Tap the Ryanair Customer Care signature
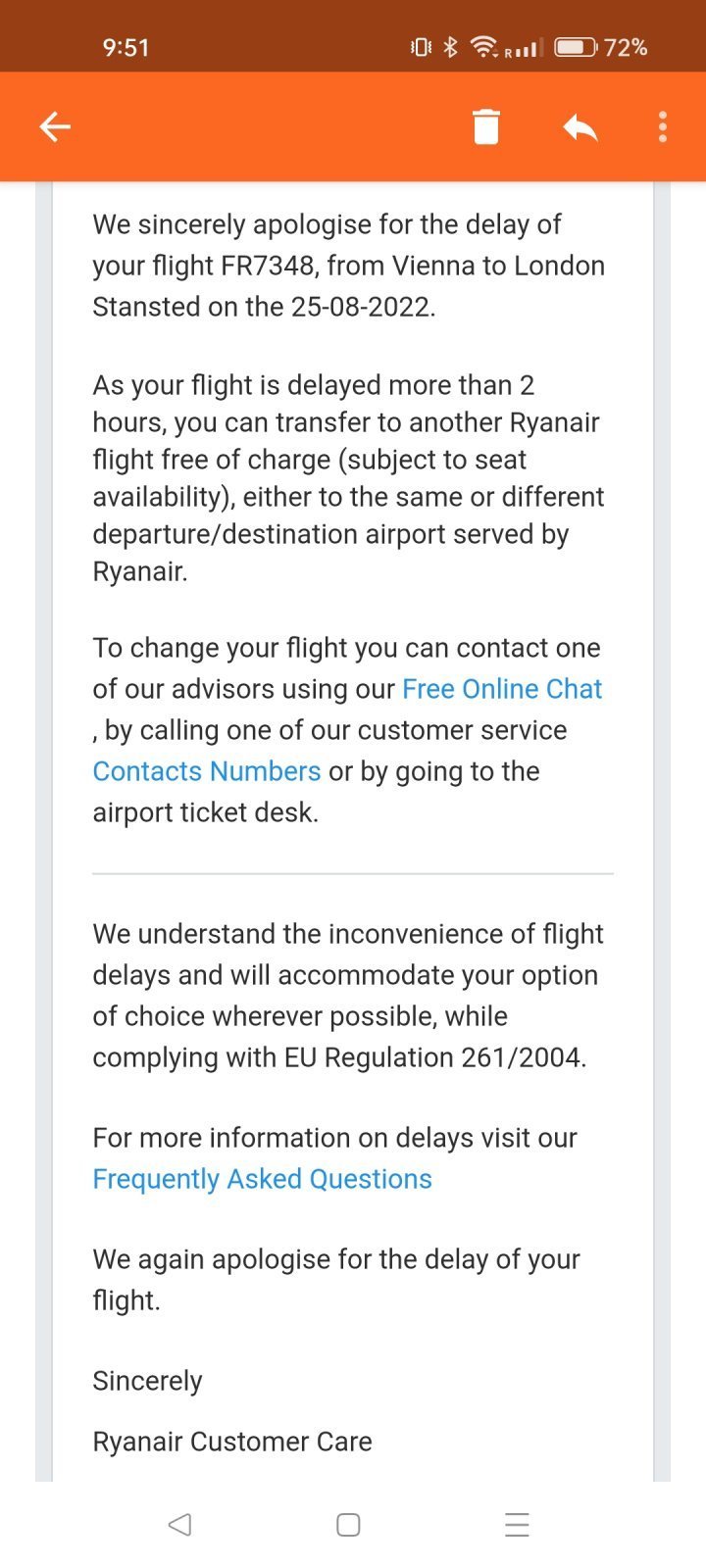706x1568 pixels. pos(232,1442)
